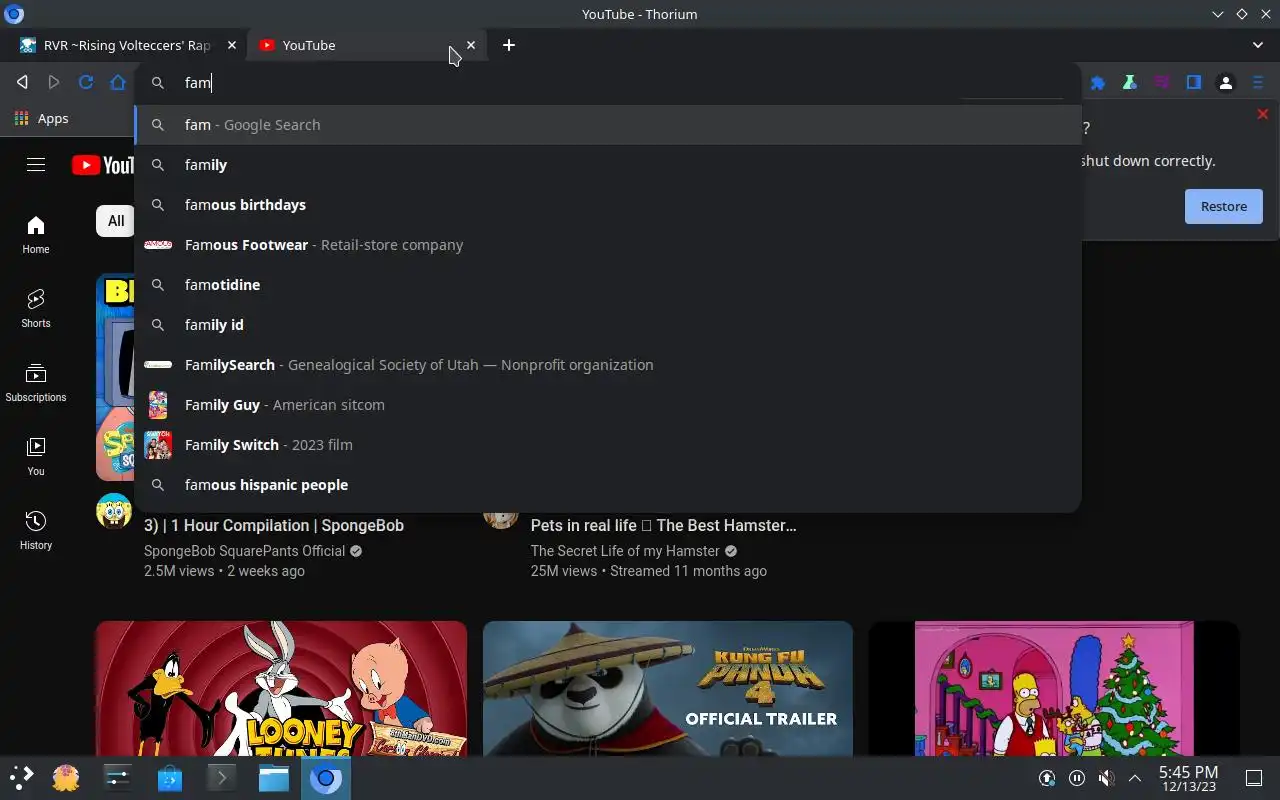Image resolution: width=1280 pixels, height=800 pixels.
Task: Click the media pause tray icon
Action: pos(1077,778)
